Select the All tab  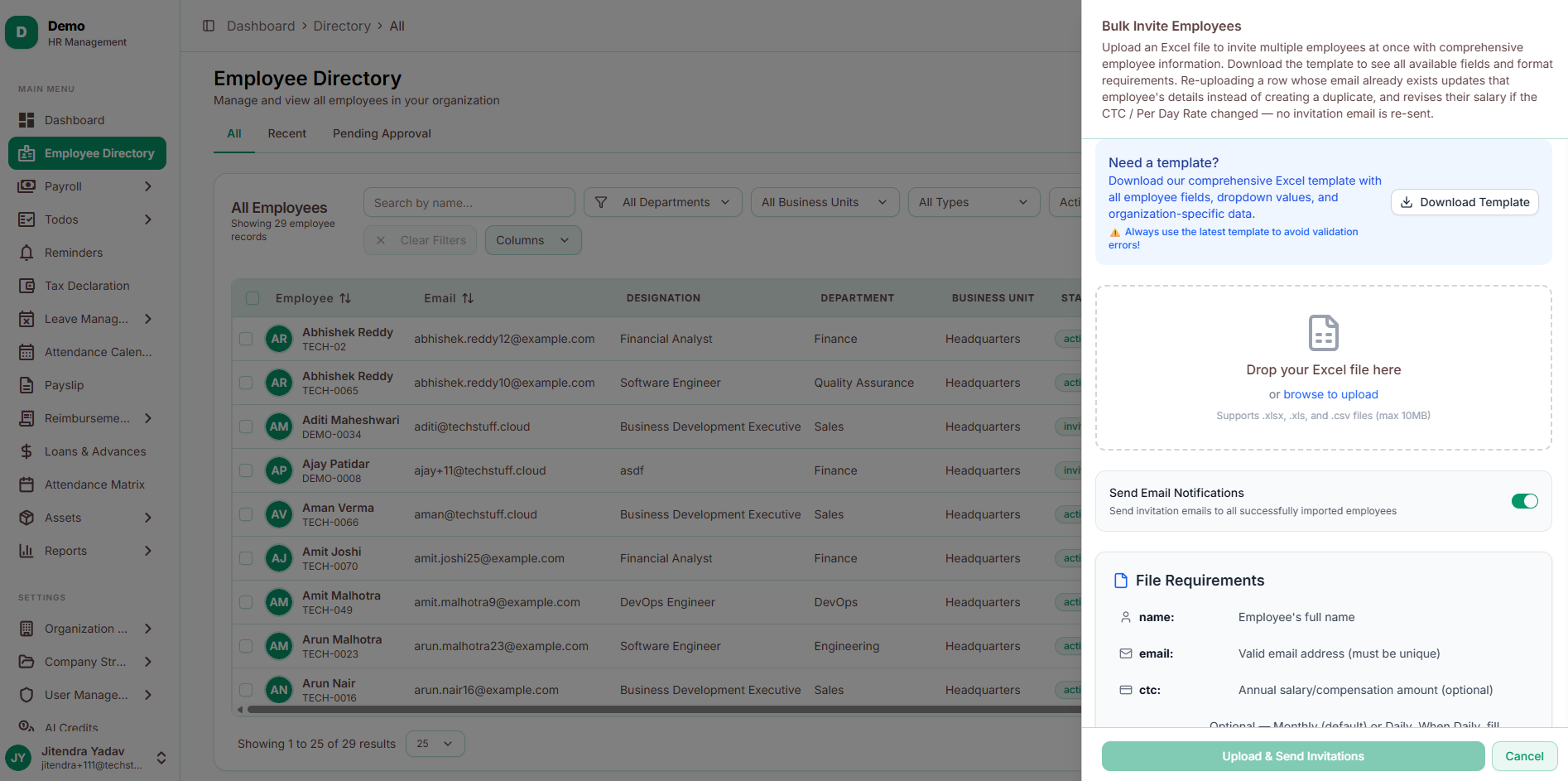(234, 133)
